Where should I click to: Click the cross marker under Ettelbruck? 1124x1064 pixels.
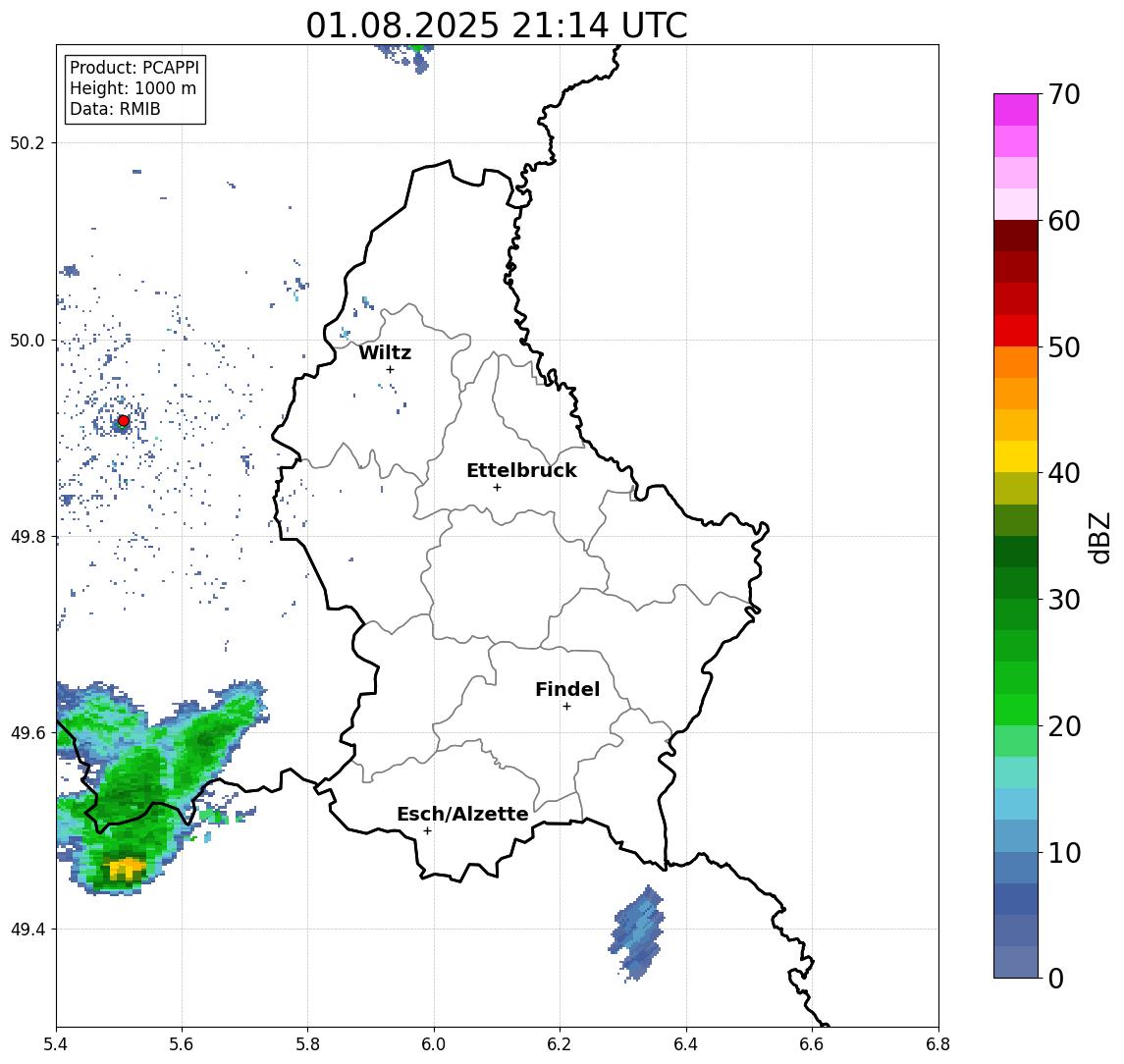point(497,488)
